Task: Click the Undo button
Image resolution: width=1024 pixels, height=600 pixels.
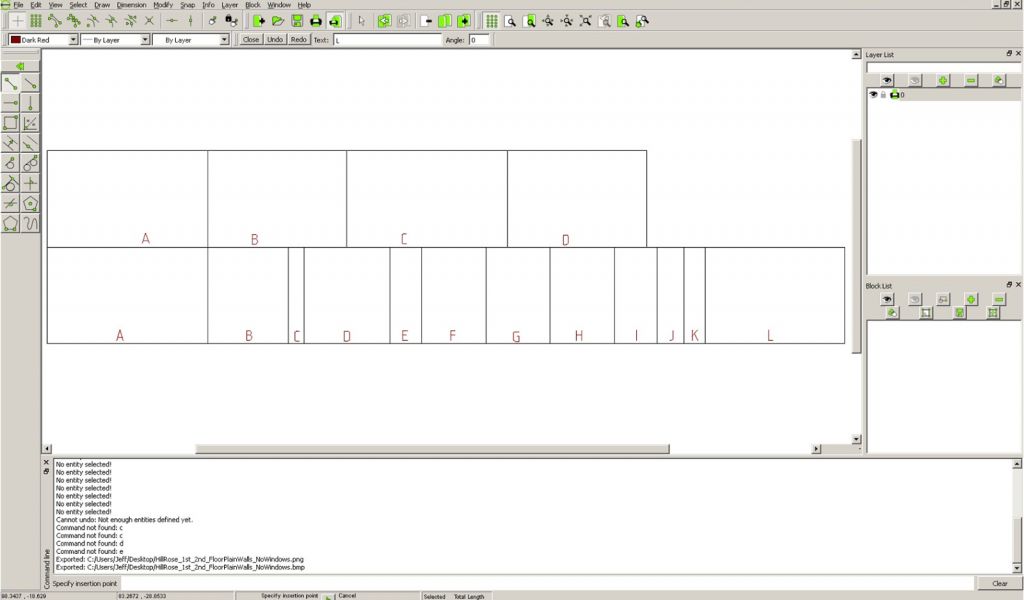Action: (x=275, y=40)
